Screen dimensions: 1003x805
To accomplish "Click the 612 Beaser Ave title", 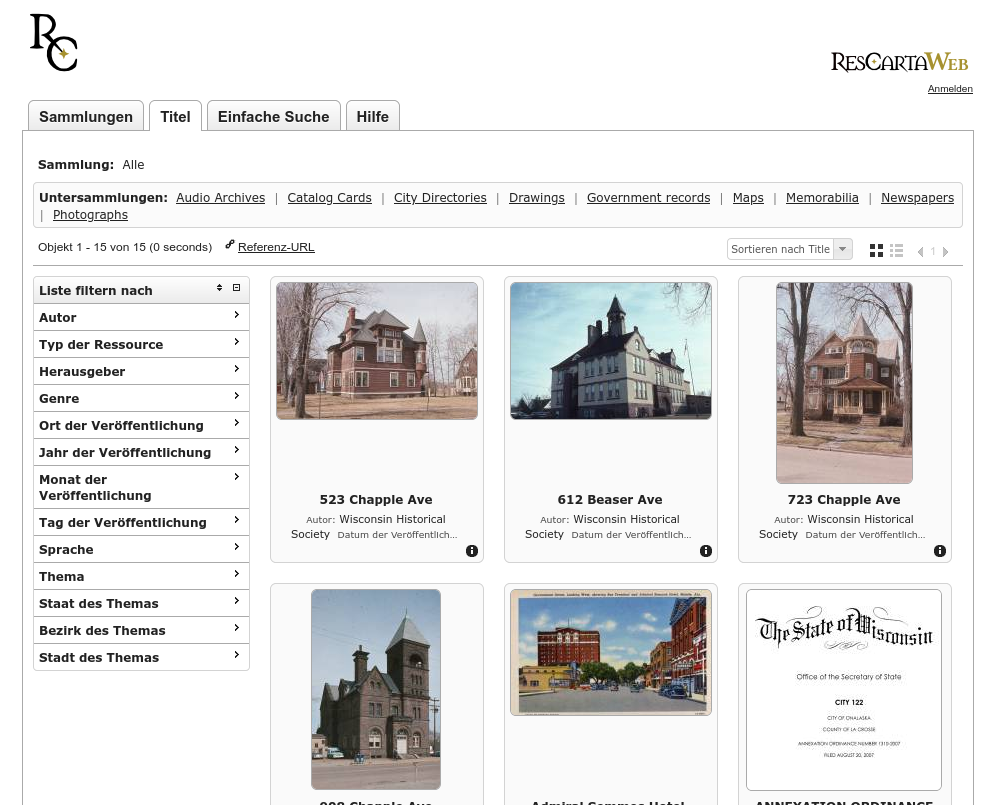I will tap(610, 500).
